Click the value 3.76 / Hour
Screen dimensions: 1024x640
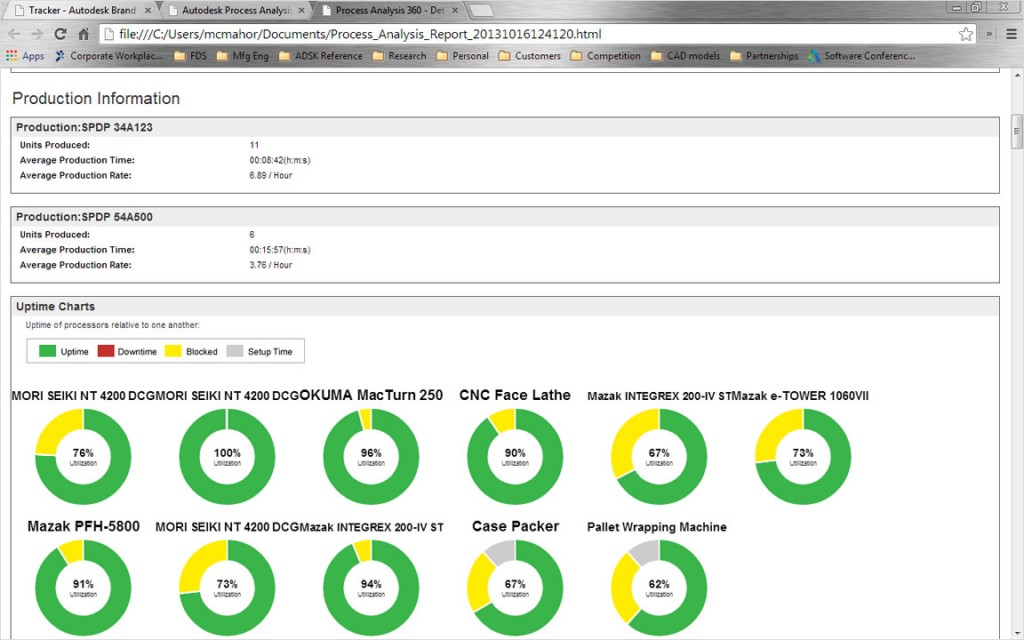270,265
